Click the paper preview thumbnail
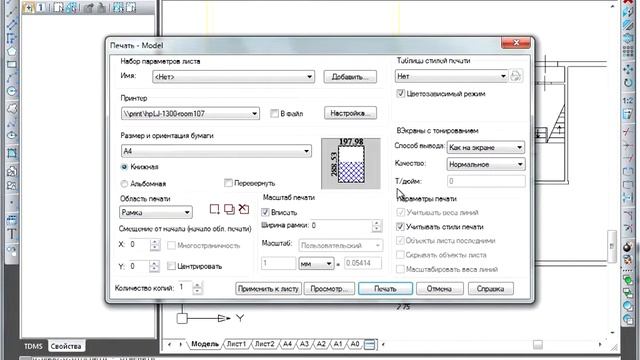Viewport: 640px width, 360px height. tap(351, 164)
